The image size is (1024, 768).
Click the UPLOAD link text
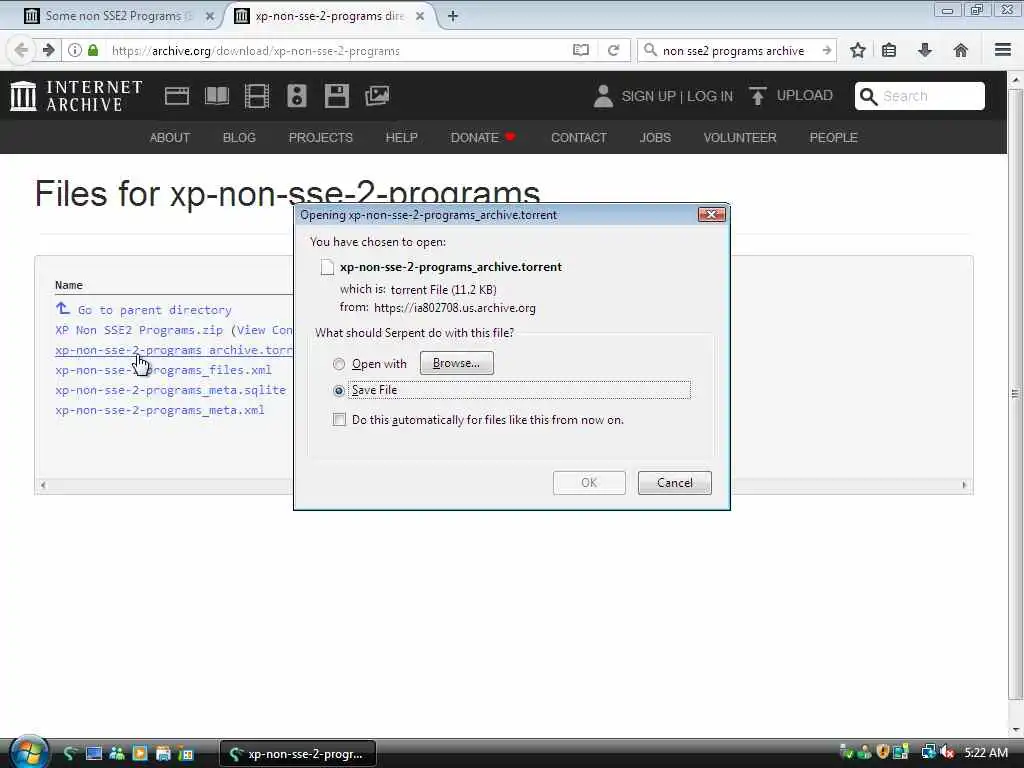click(x=805, y=95)
